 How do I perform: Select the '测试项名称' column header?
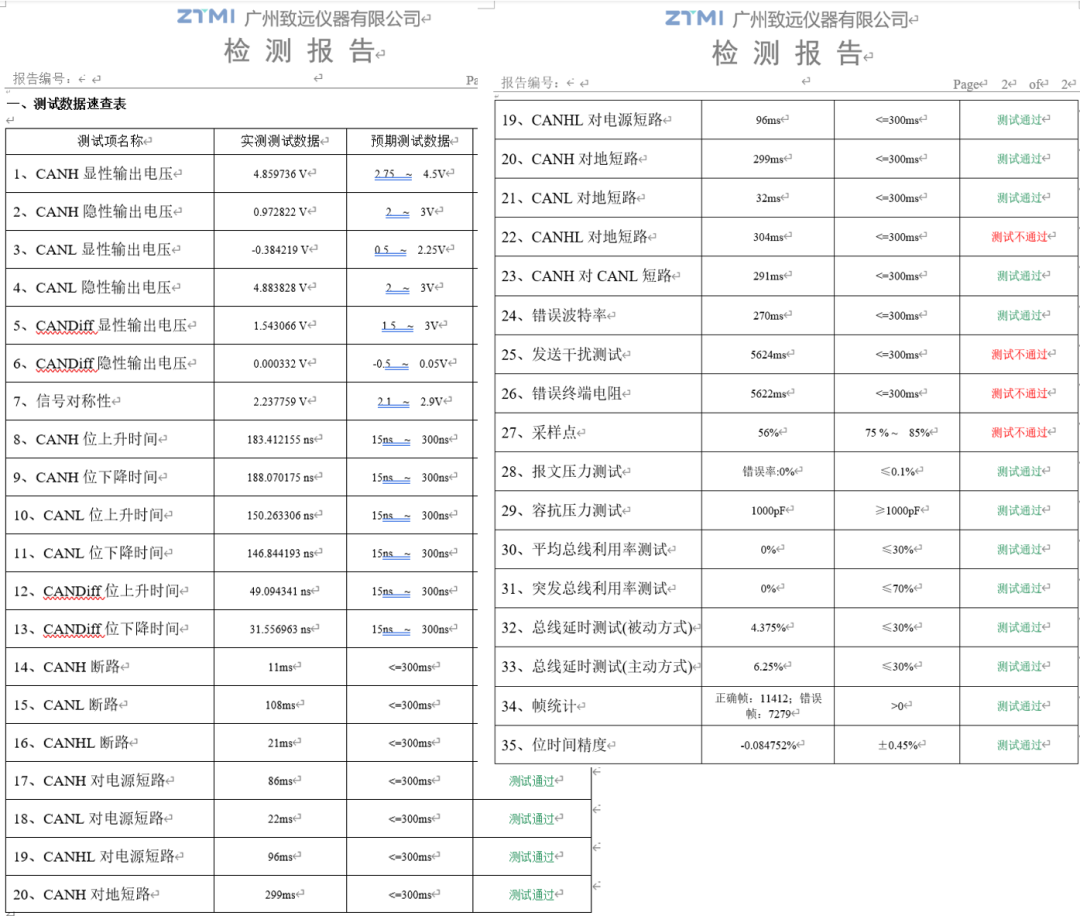click(110, 141)
